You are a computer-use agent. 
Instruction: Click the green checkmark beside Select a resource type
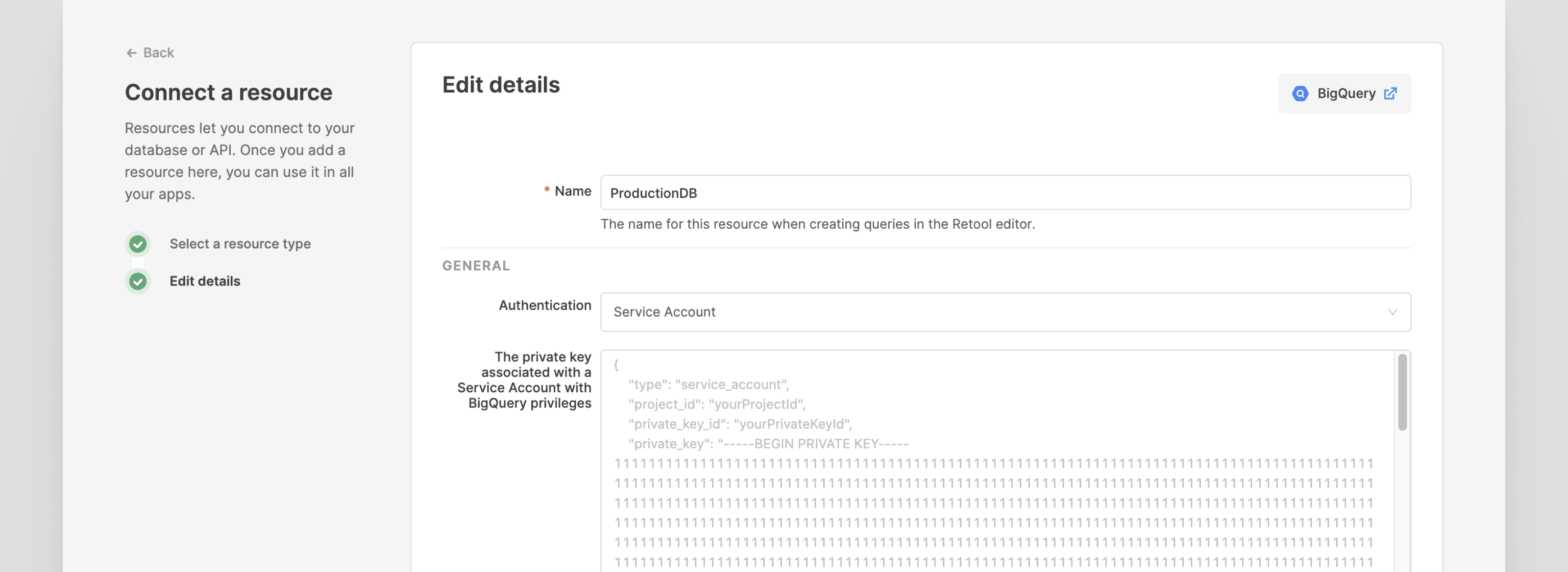(x=138, y=244)
